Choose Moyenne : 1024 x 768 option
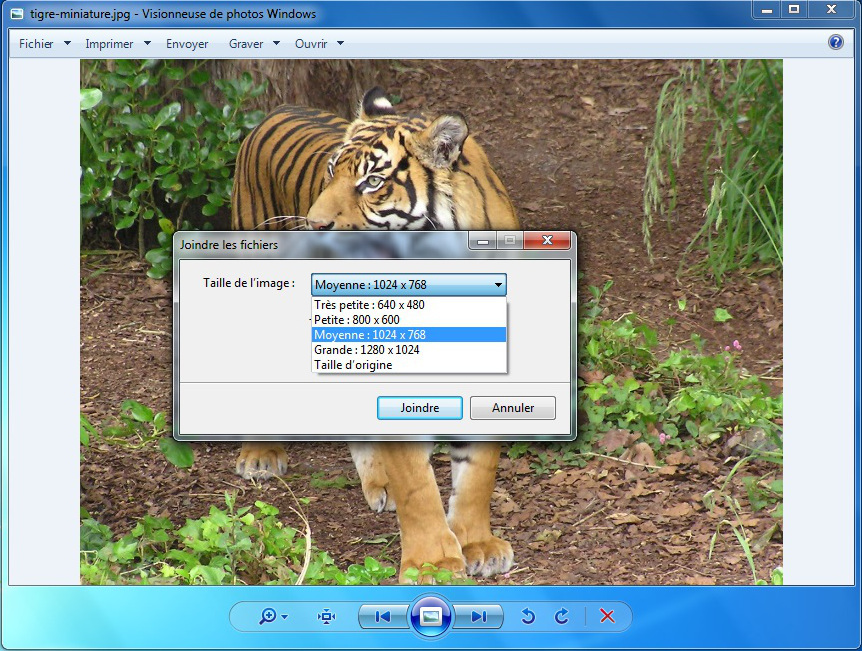The image size is (862, 651). tap(408, 335)
